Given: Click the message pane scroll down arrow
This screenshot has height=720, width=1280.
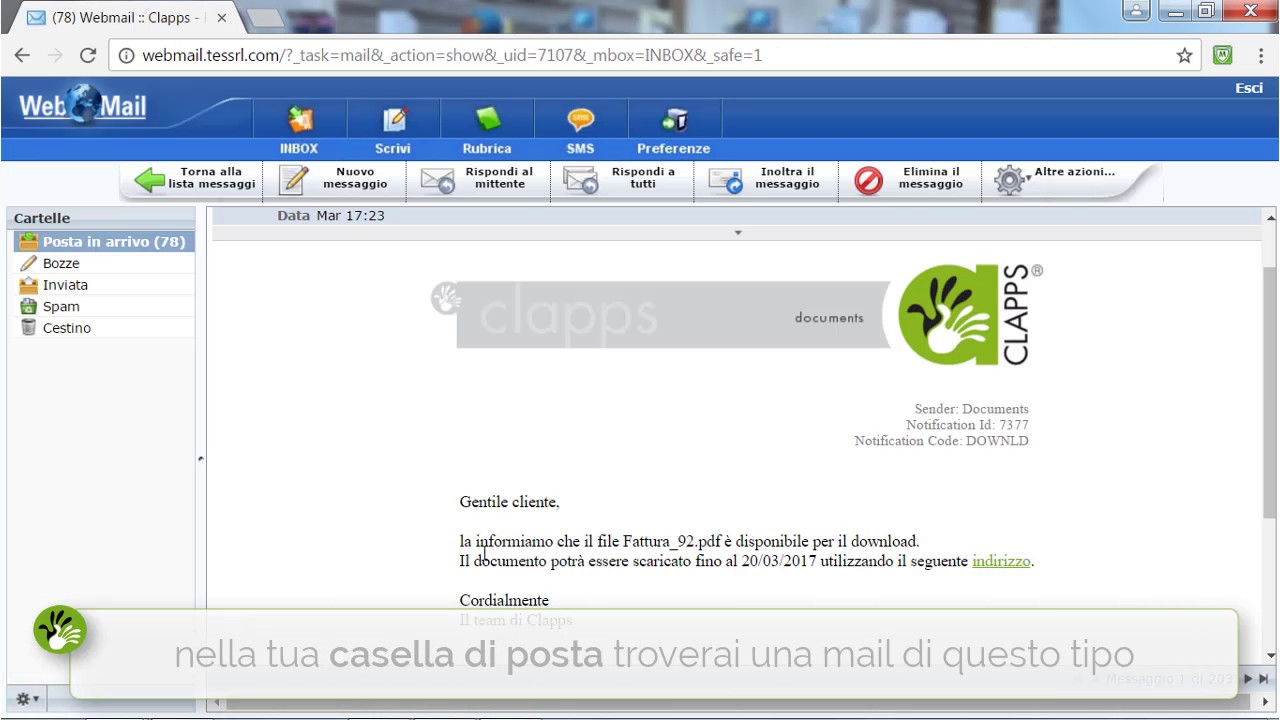Looking at the screenshot, I should tap(1270, 656).
